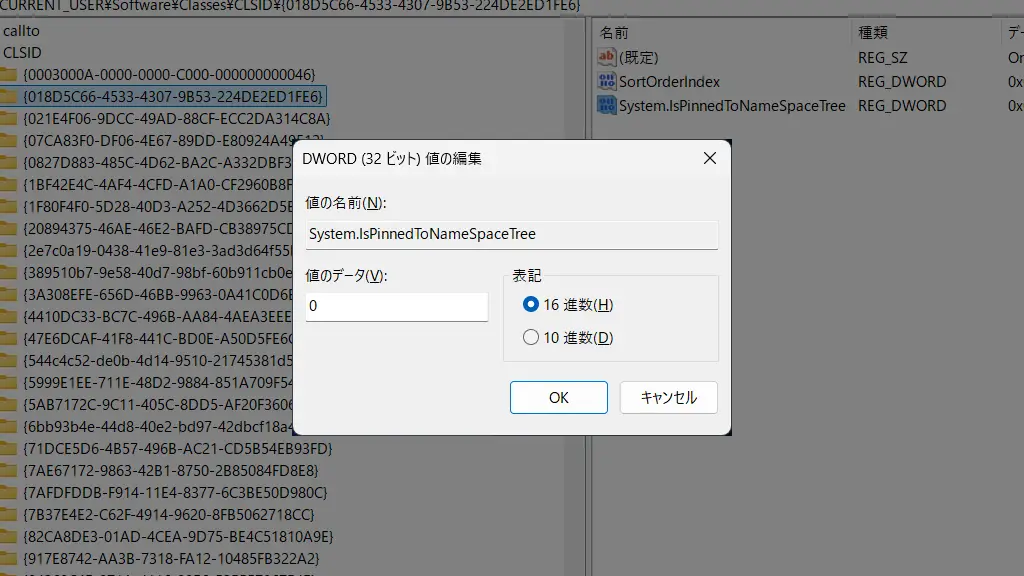Select the 10 進数 decimal radio button
The image size is (1024, 576).
click(x=531, y=338)
